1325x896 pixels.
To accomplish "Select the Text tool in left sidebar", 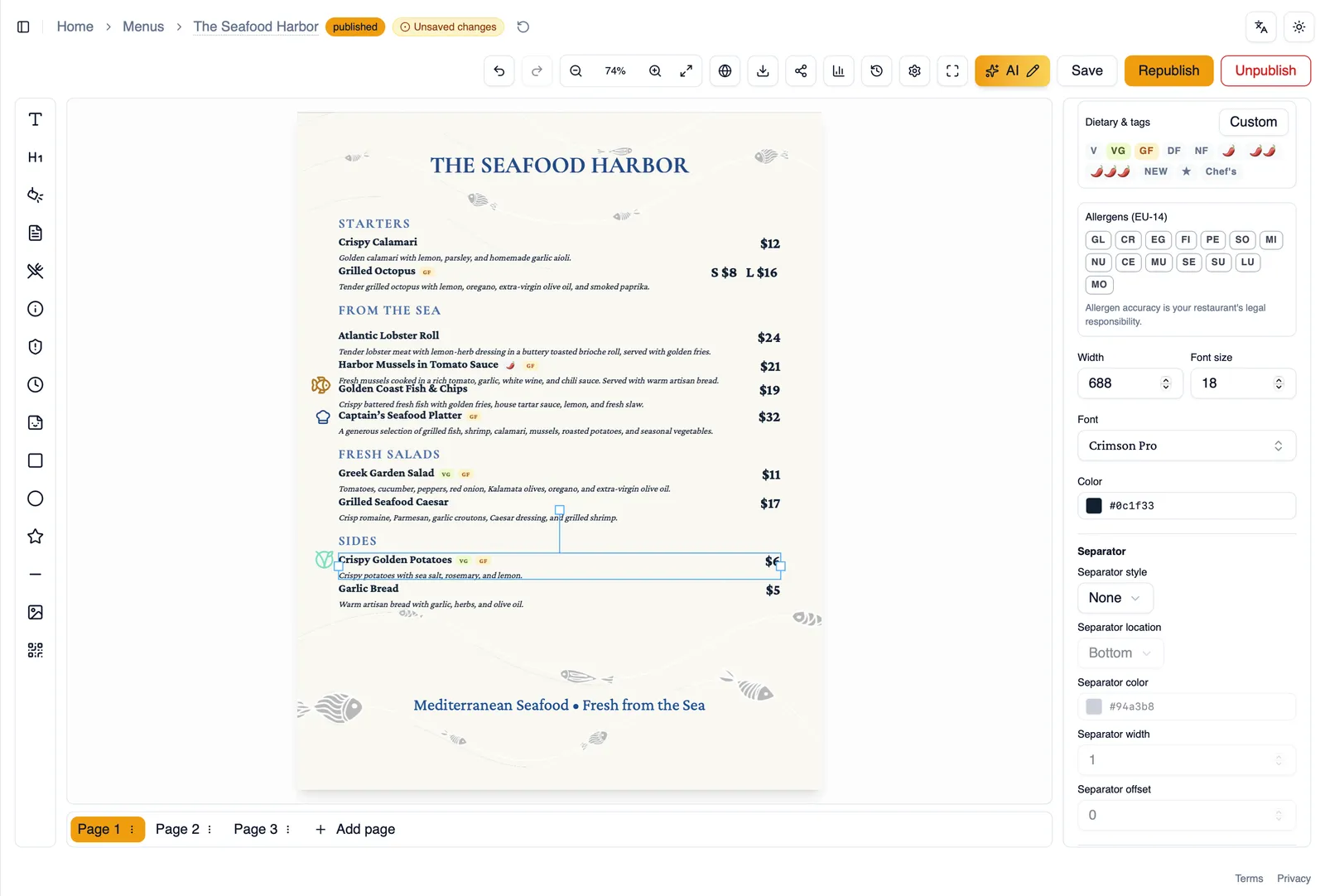I will click(x=35, y=119).
